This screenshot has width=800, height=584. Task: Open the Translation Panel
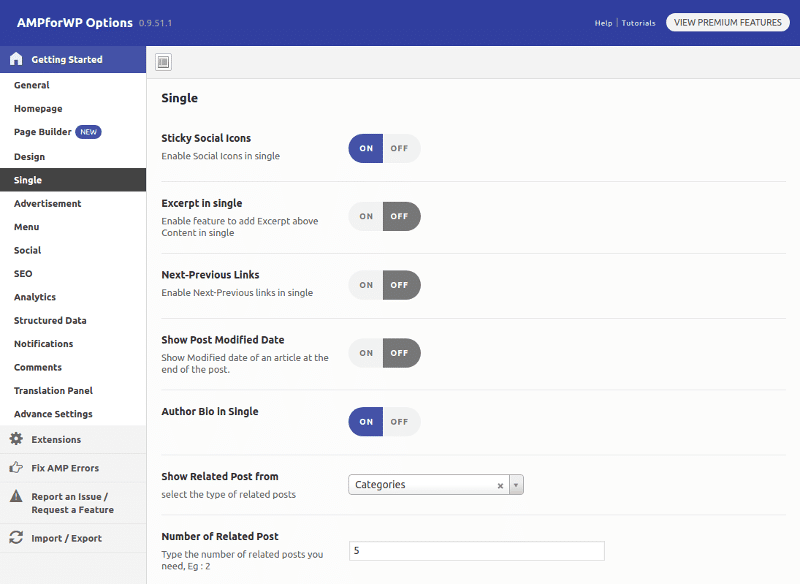73,391
